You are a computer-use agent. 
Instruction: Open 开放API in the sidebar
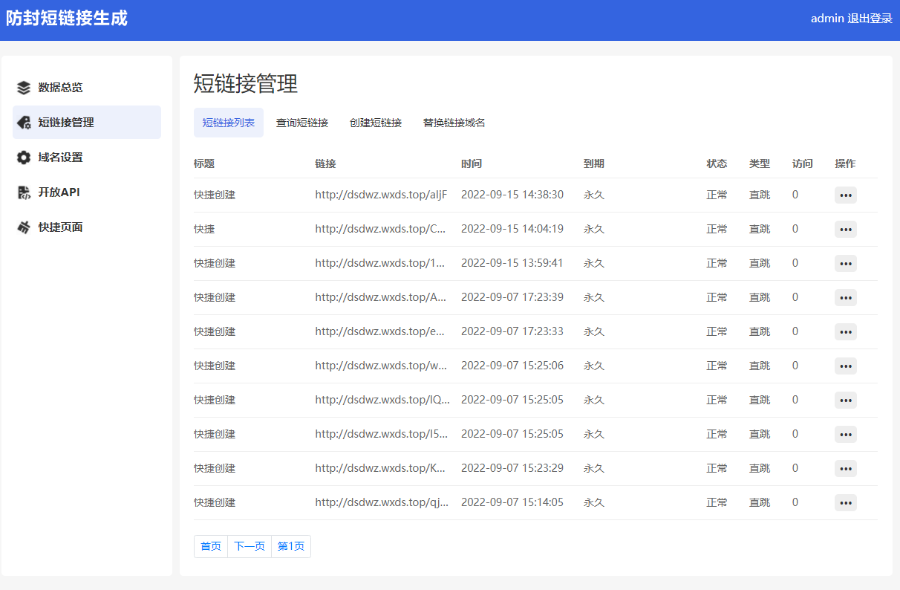[x=87, y=192]
